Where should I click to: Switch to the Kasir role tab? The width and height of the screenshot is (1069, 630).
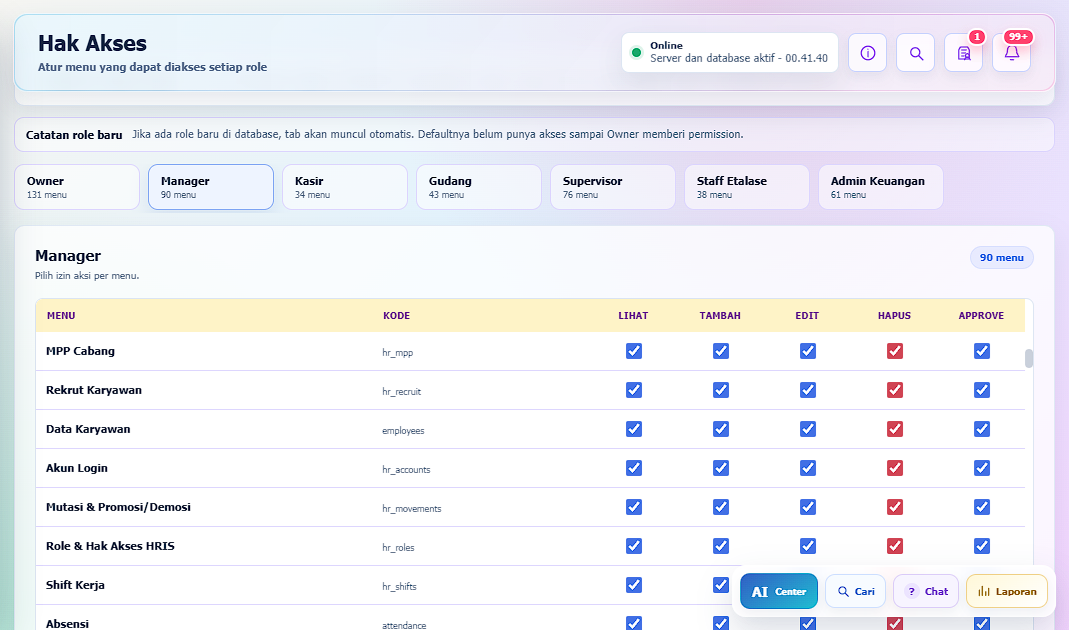click(345, 187)
